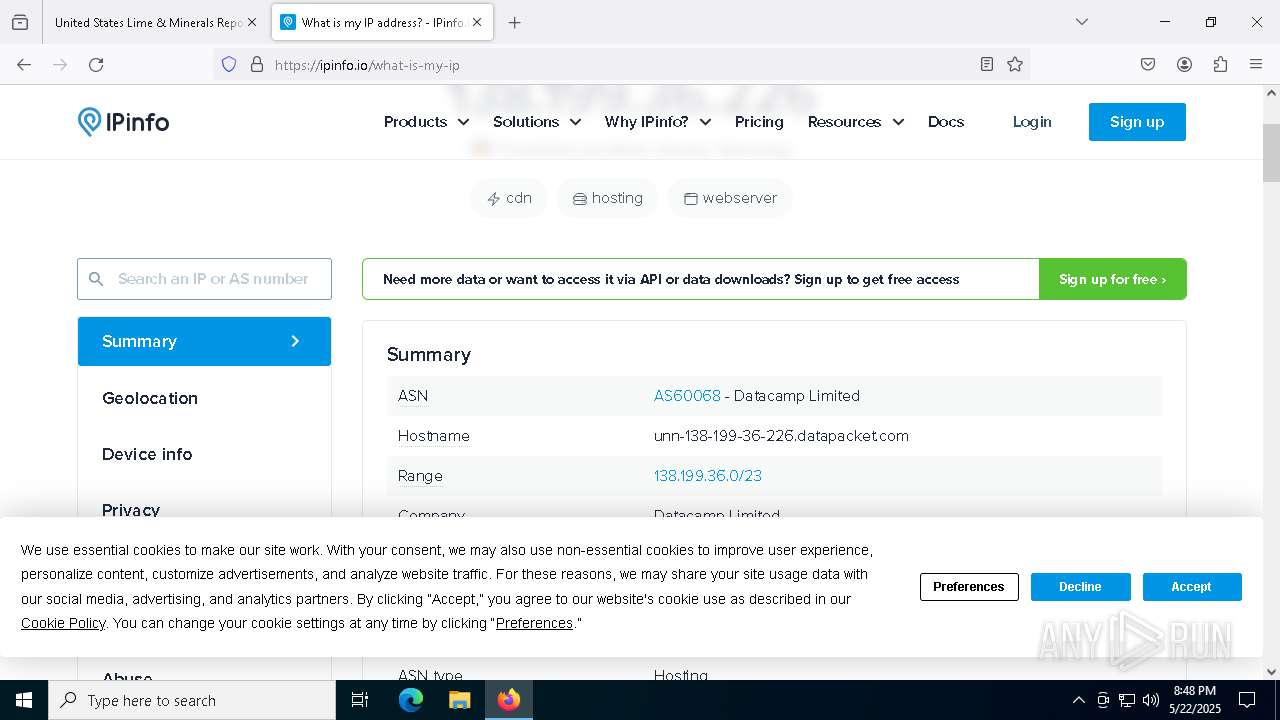
Task: Focus the Search an IP field
Action: (204, 279)
